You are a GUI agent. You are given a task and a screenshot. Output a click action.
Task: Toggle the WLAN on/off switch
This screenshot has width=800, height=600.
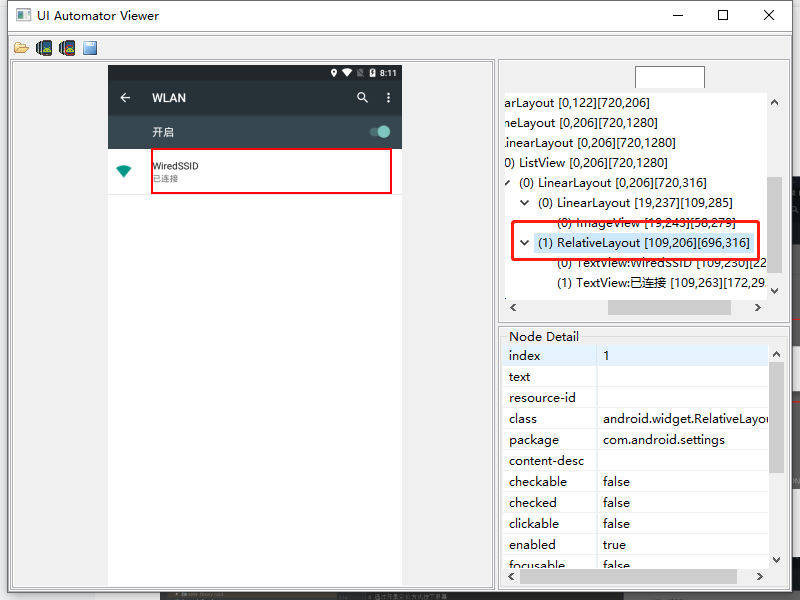pos(380,132)
